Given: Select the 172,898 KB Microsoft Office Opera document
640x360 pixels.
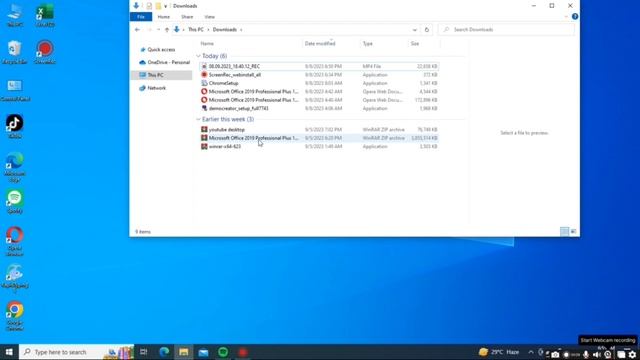Looking at the screenshot, I should pos(319,100).
